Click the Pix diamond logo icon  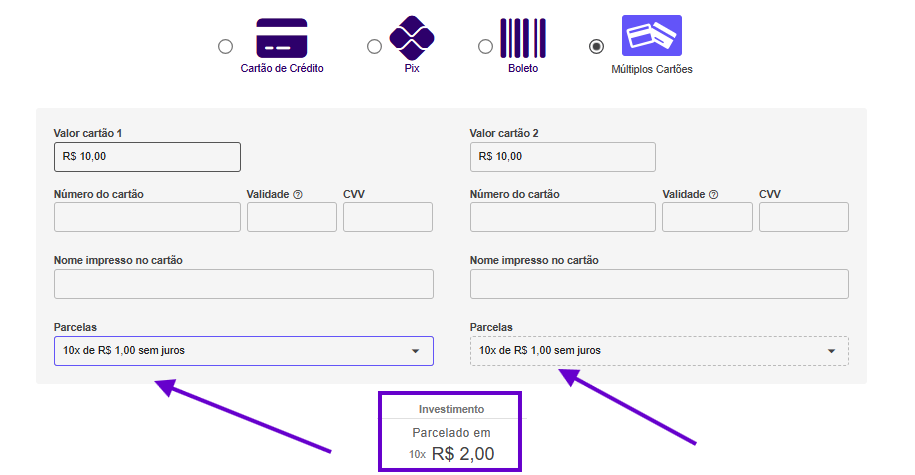412,38
